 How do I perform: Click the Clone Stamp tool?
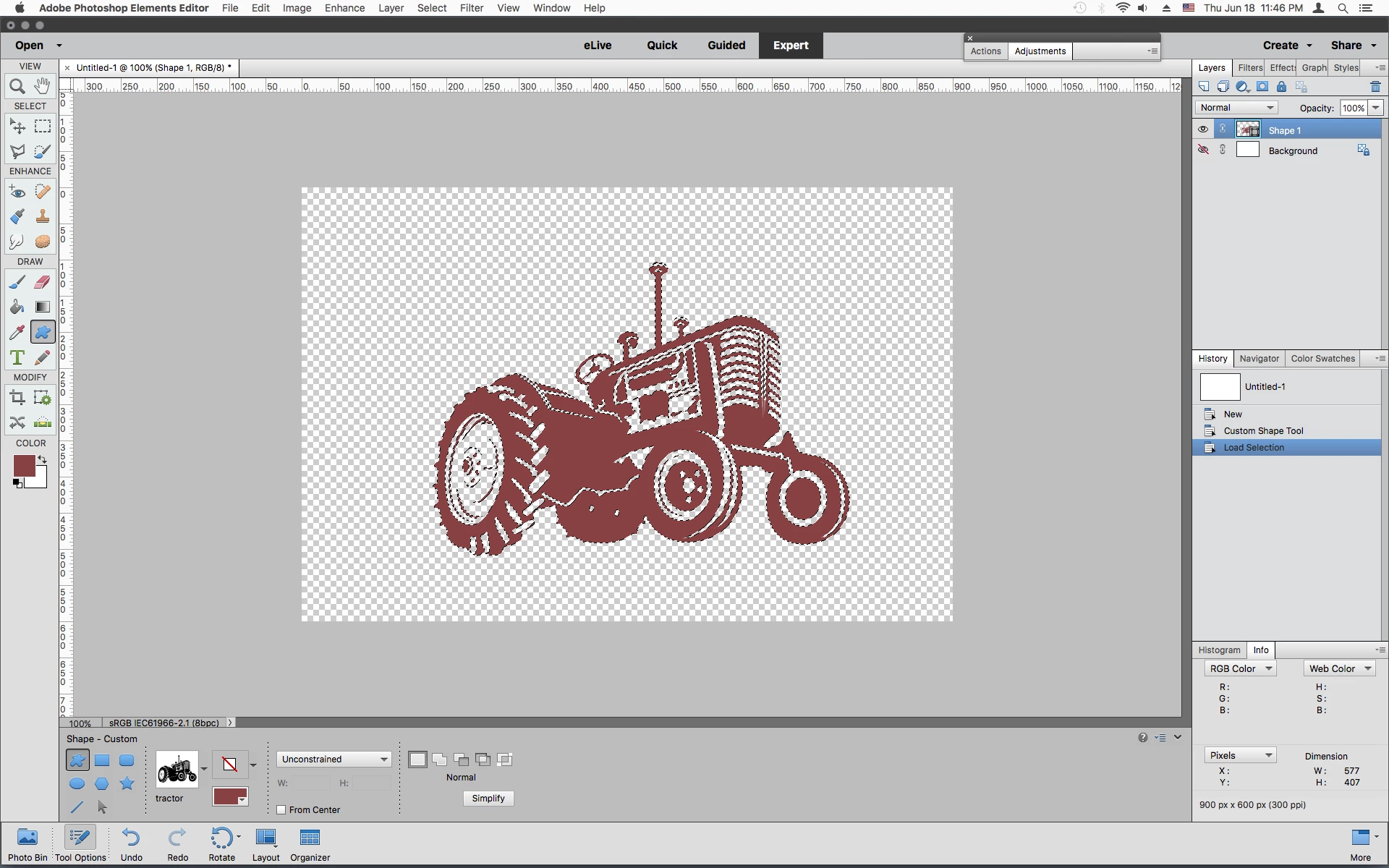pos(43,216)
